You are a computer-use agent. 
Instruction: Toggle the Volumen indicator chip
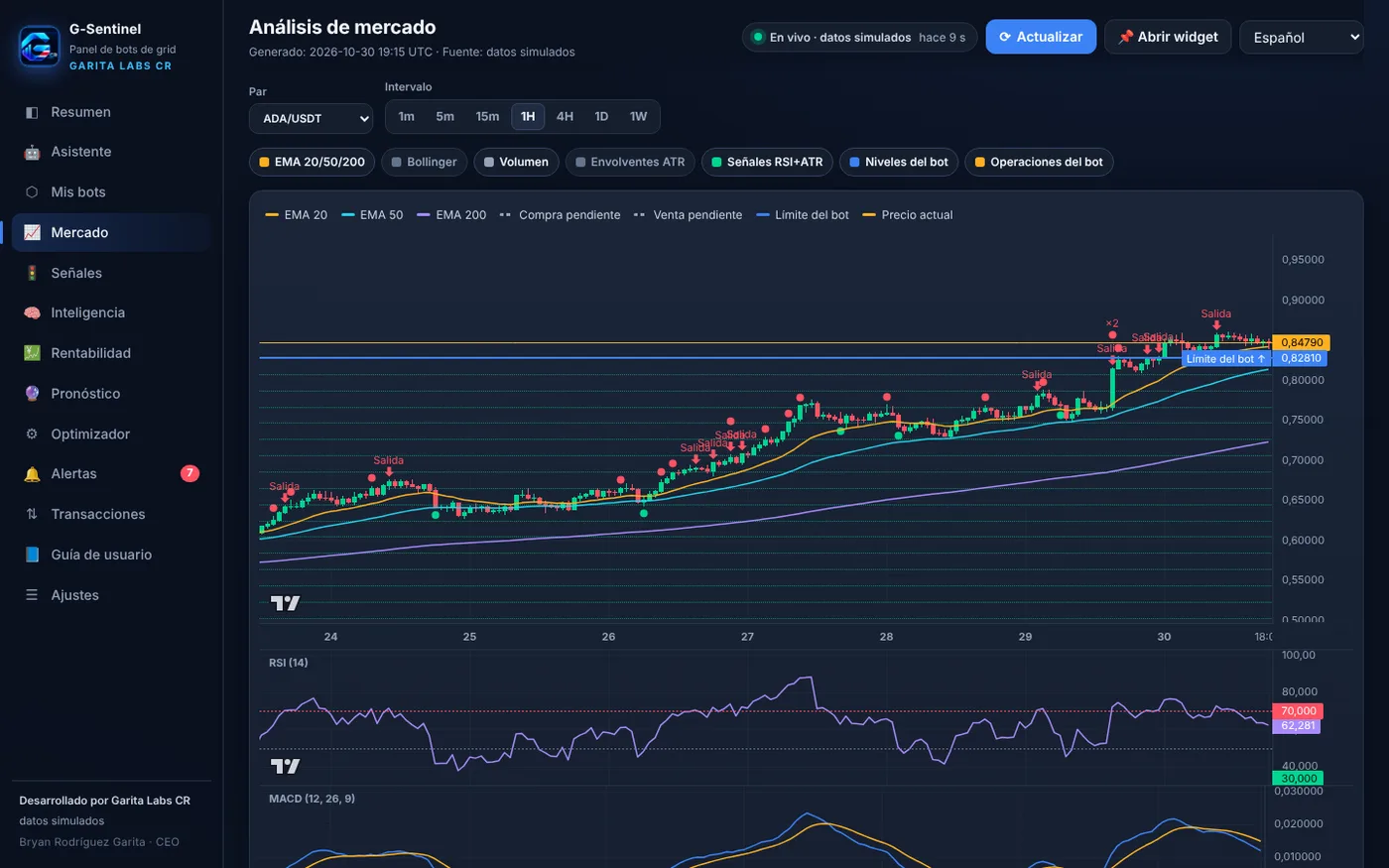click(x=516, y=162)
